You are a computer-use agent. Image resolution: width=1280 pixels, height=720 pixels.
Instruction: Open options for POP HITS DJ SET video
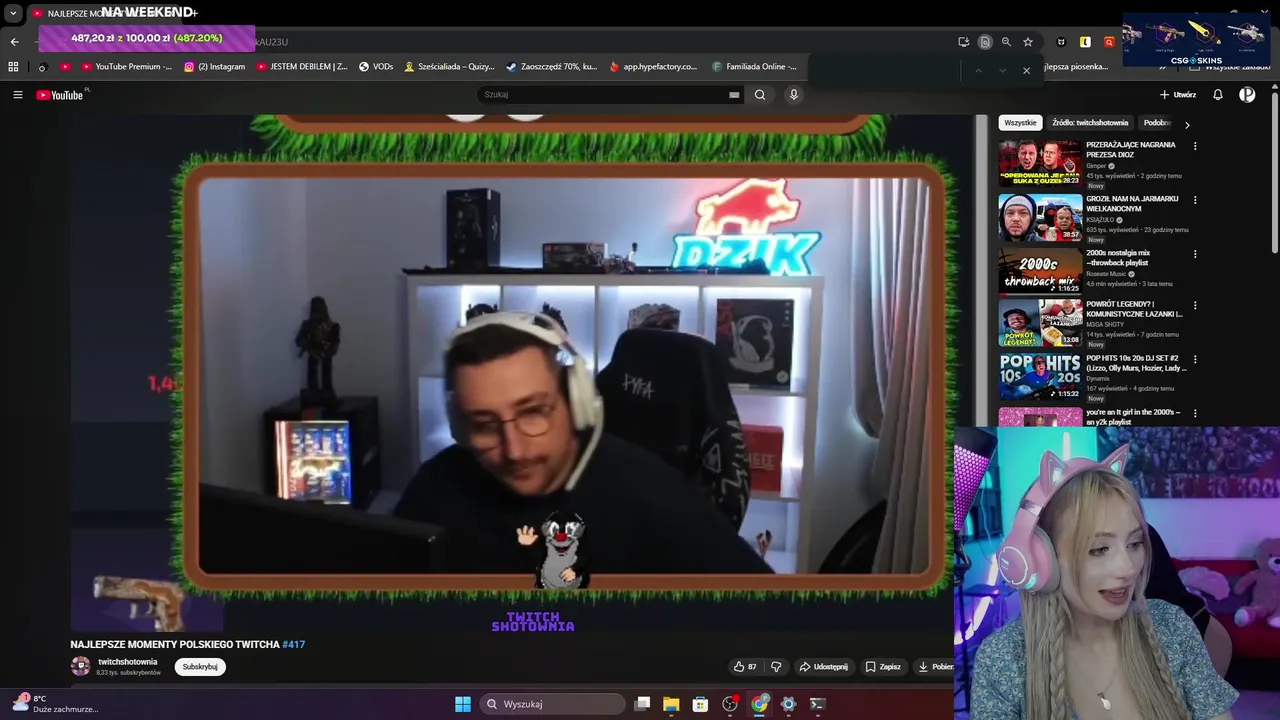pyautogui.click(x=1194, y=359)
